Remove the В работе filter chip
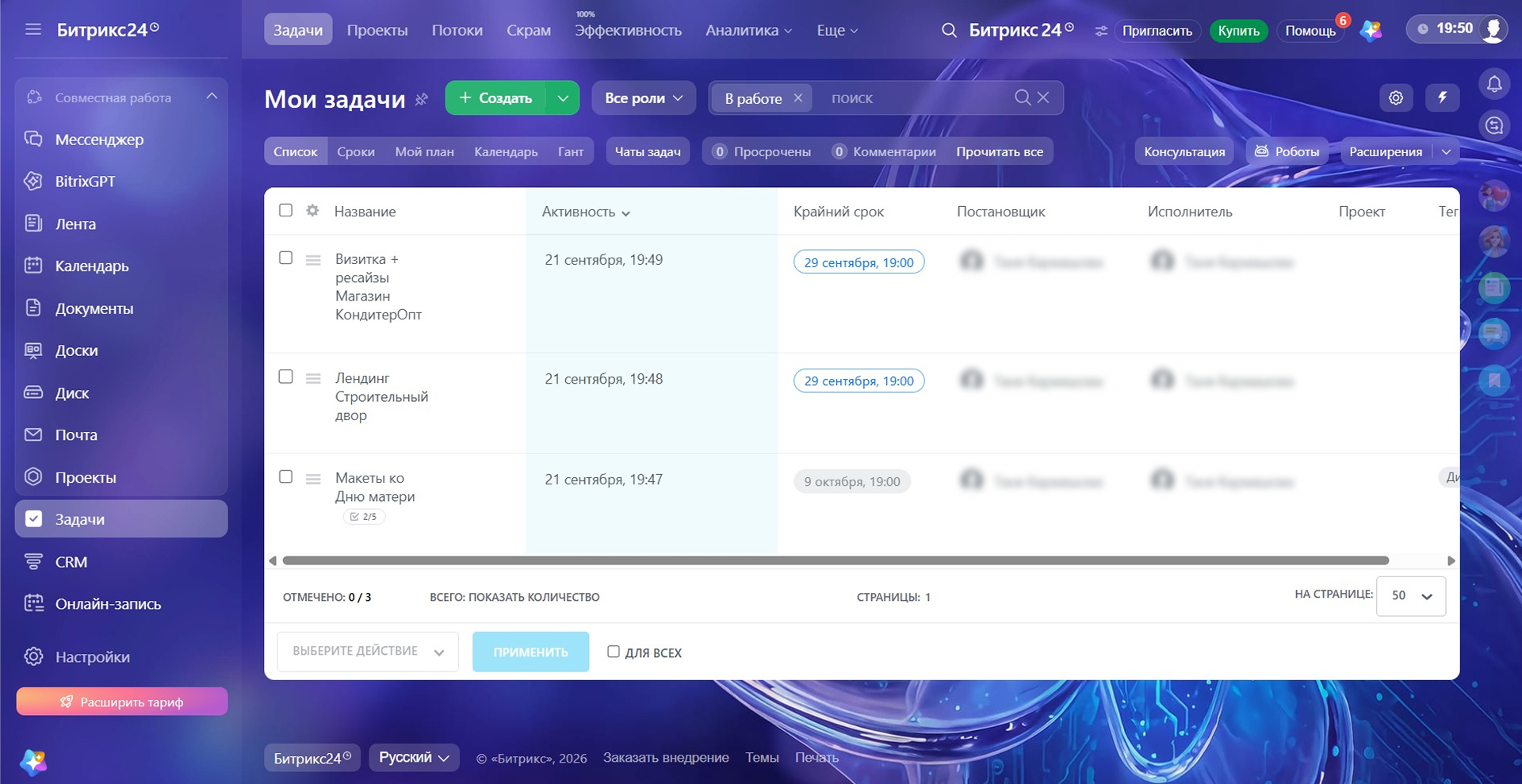 pyautogui.click(x=798, y=98)
